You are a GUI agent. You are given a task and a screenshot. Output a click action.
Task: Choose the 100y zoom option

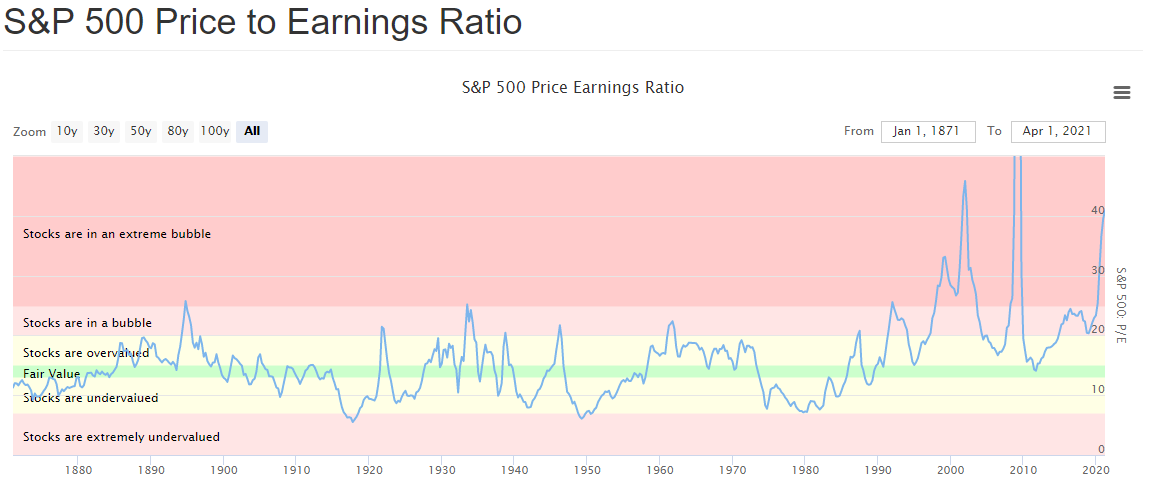pos(215,131)
